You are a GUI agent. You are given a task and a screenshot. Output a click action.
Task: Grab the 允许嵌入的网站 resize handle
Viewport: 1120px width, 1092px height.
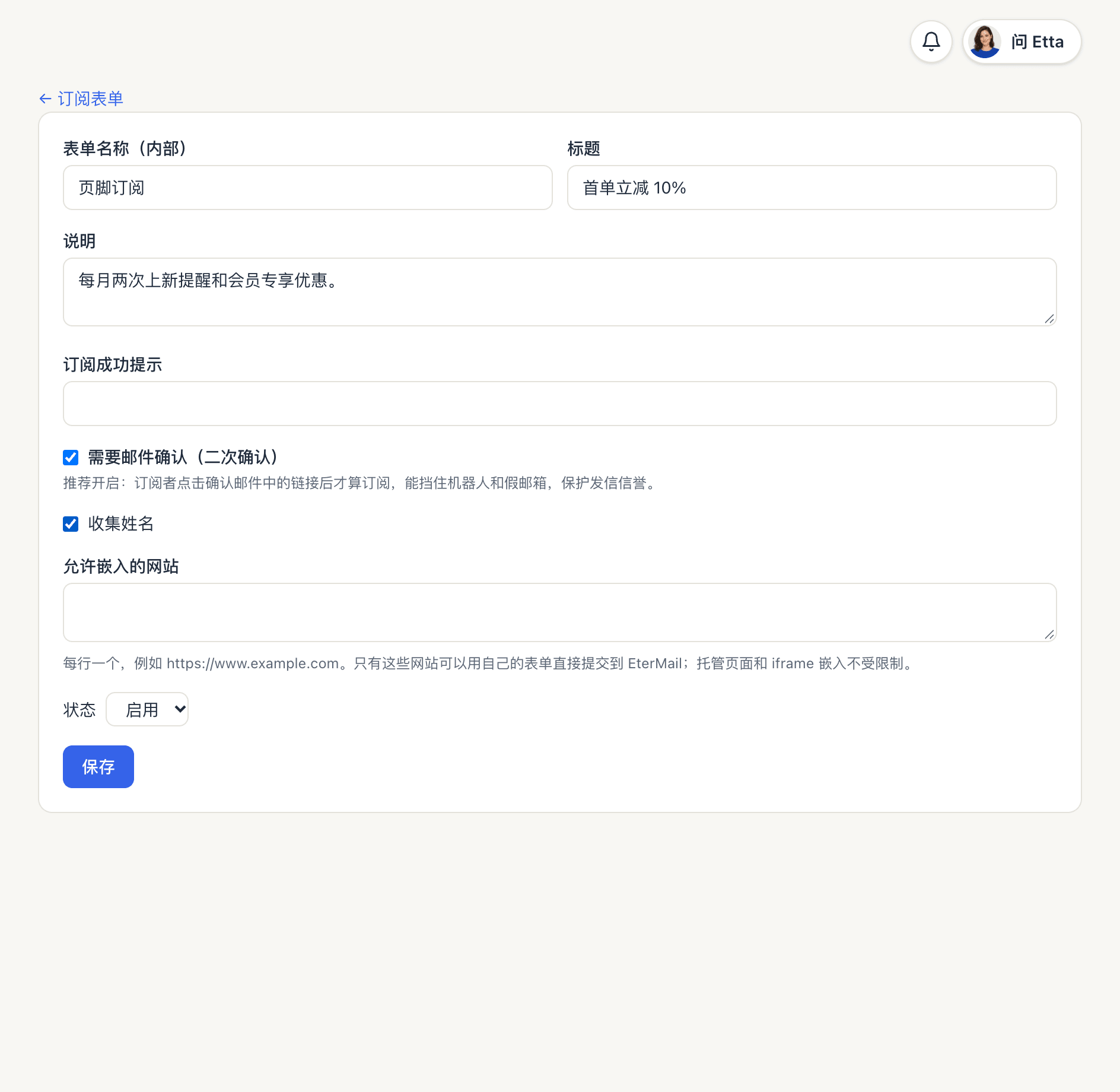click(x=1049, y=635)
